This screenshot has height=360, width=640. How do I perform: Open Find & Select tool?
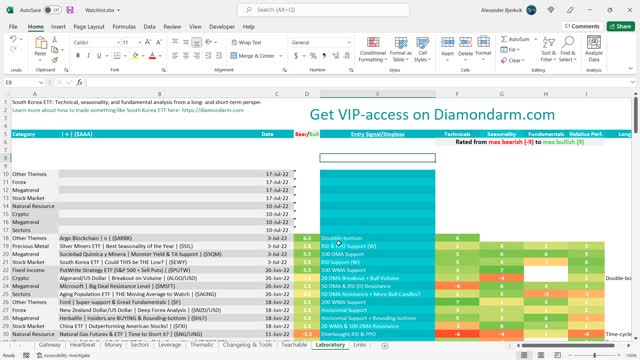coord(568,49)
